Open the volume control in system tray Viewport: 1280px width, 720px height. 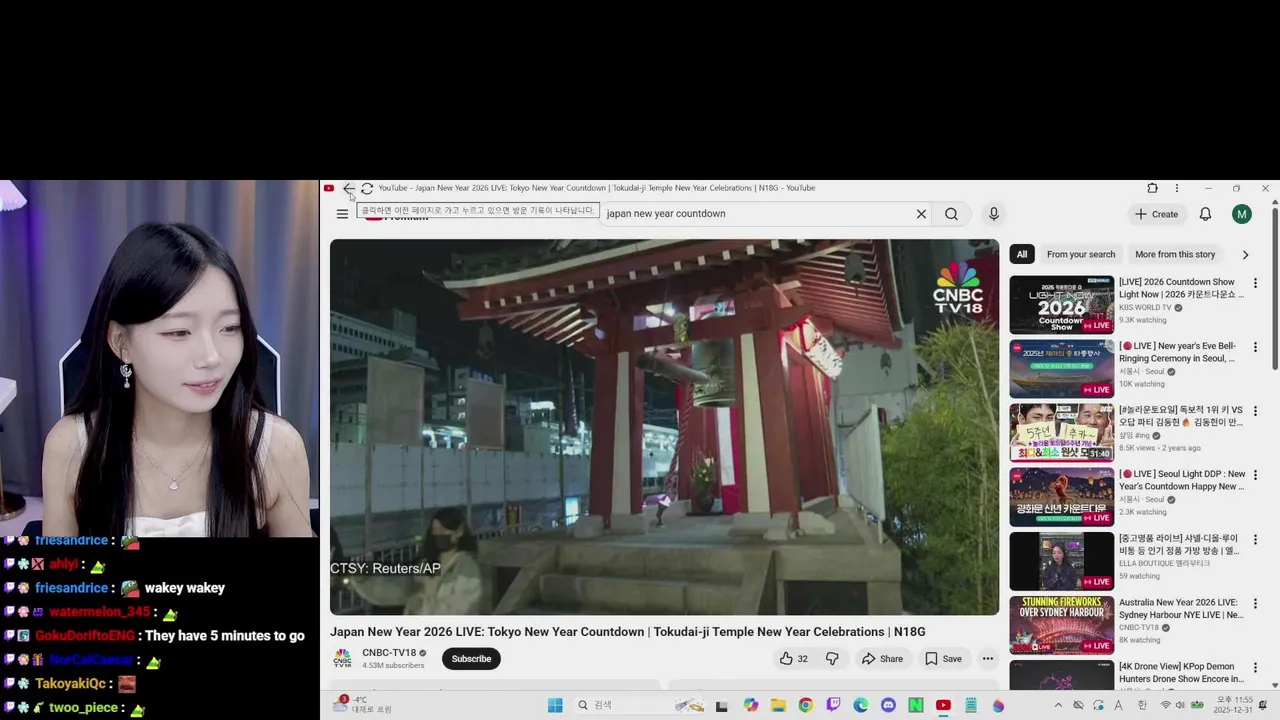point(1181,705)
